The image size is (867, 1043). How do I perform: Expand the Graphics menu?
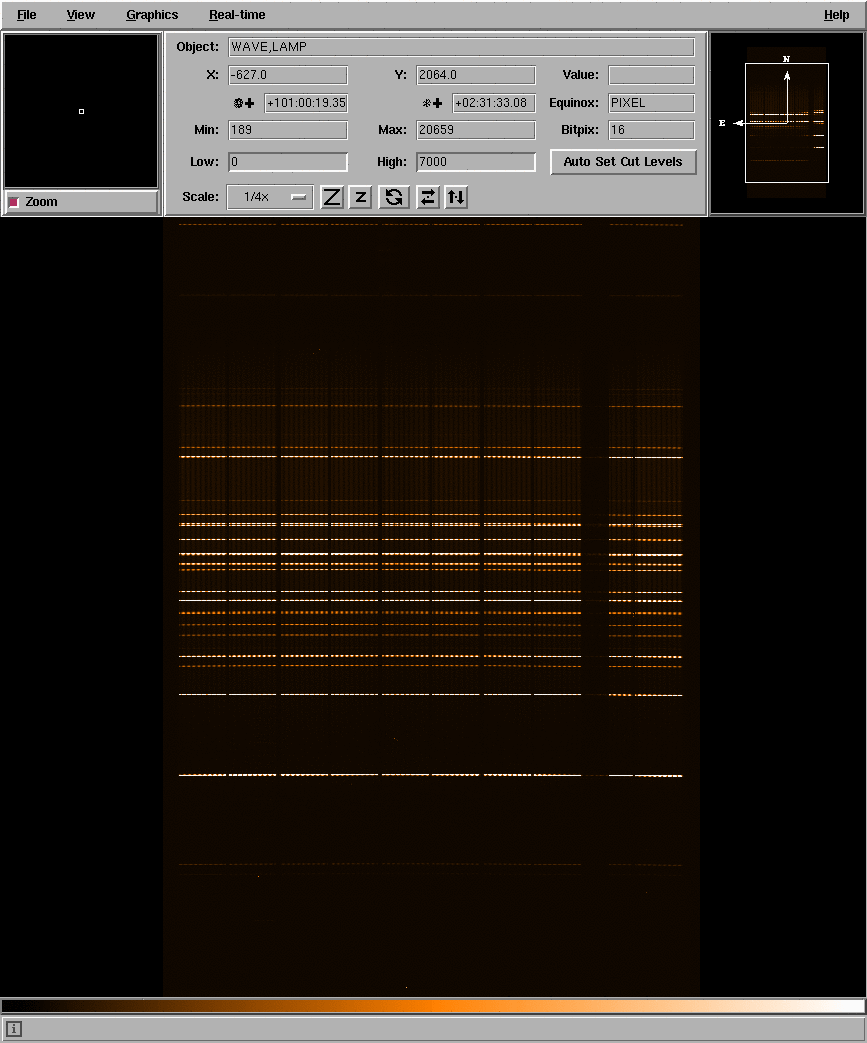[x=152, y=15]
